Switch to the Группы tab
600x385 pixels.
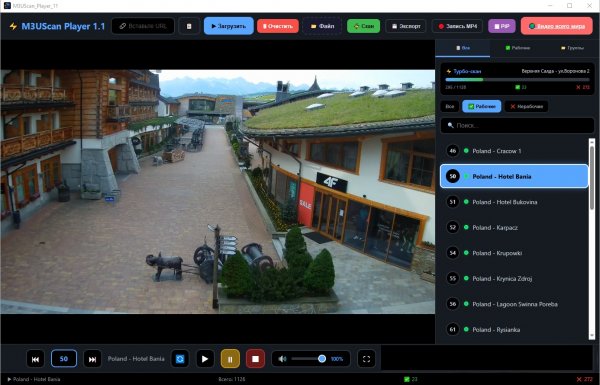coord(572,48)
